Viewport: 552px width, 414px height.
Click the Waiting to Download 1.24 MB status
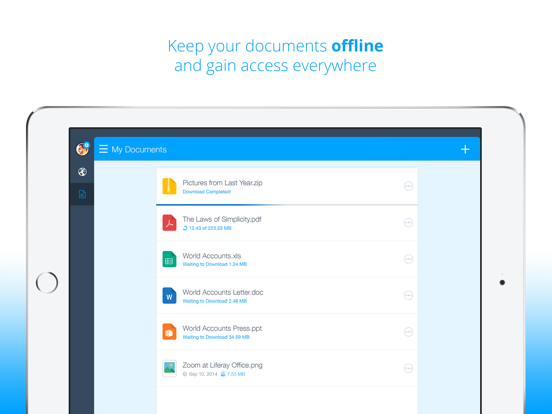click(215, 264)
